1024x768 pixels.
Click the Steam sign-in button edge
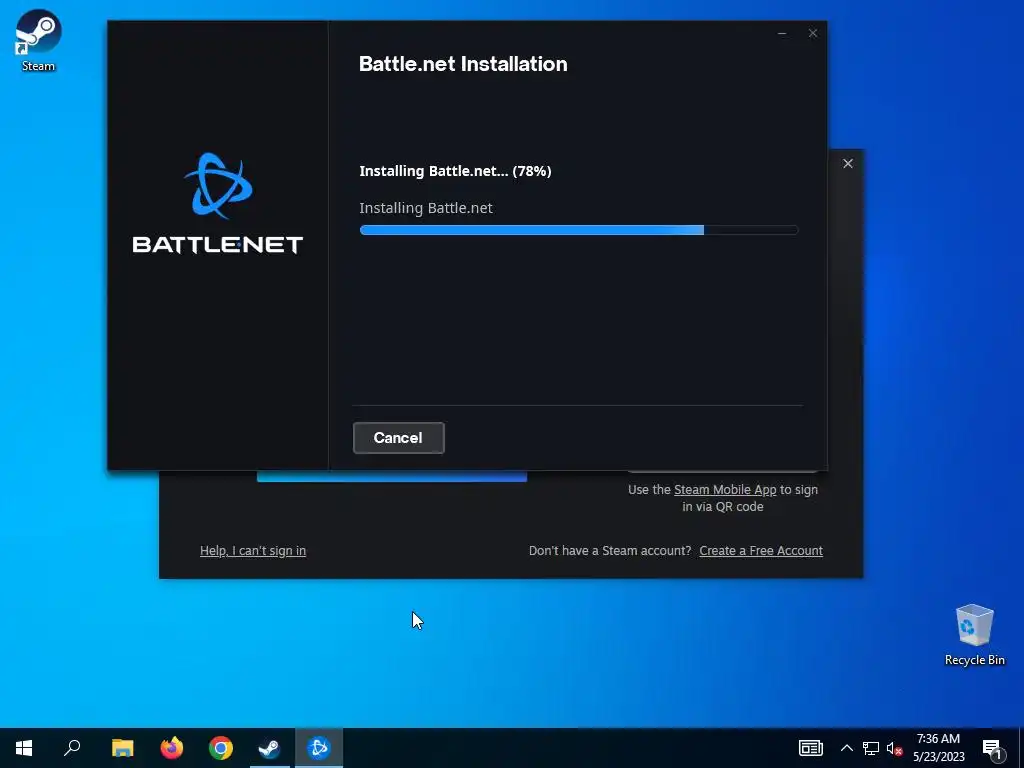[392, 476]
